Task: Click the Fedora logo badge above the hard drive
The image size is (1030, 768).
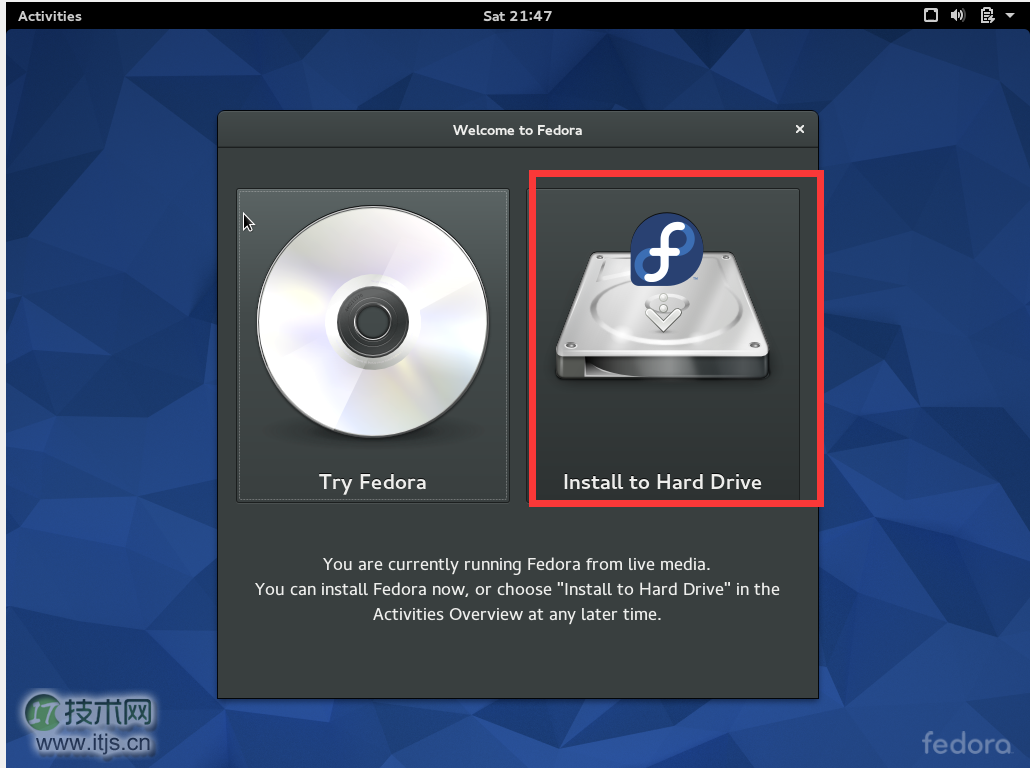Action: [x=666, y=250]
